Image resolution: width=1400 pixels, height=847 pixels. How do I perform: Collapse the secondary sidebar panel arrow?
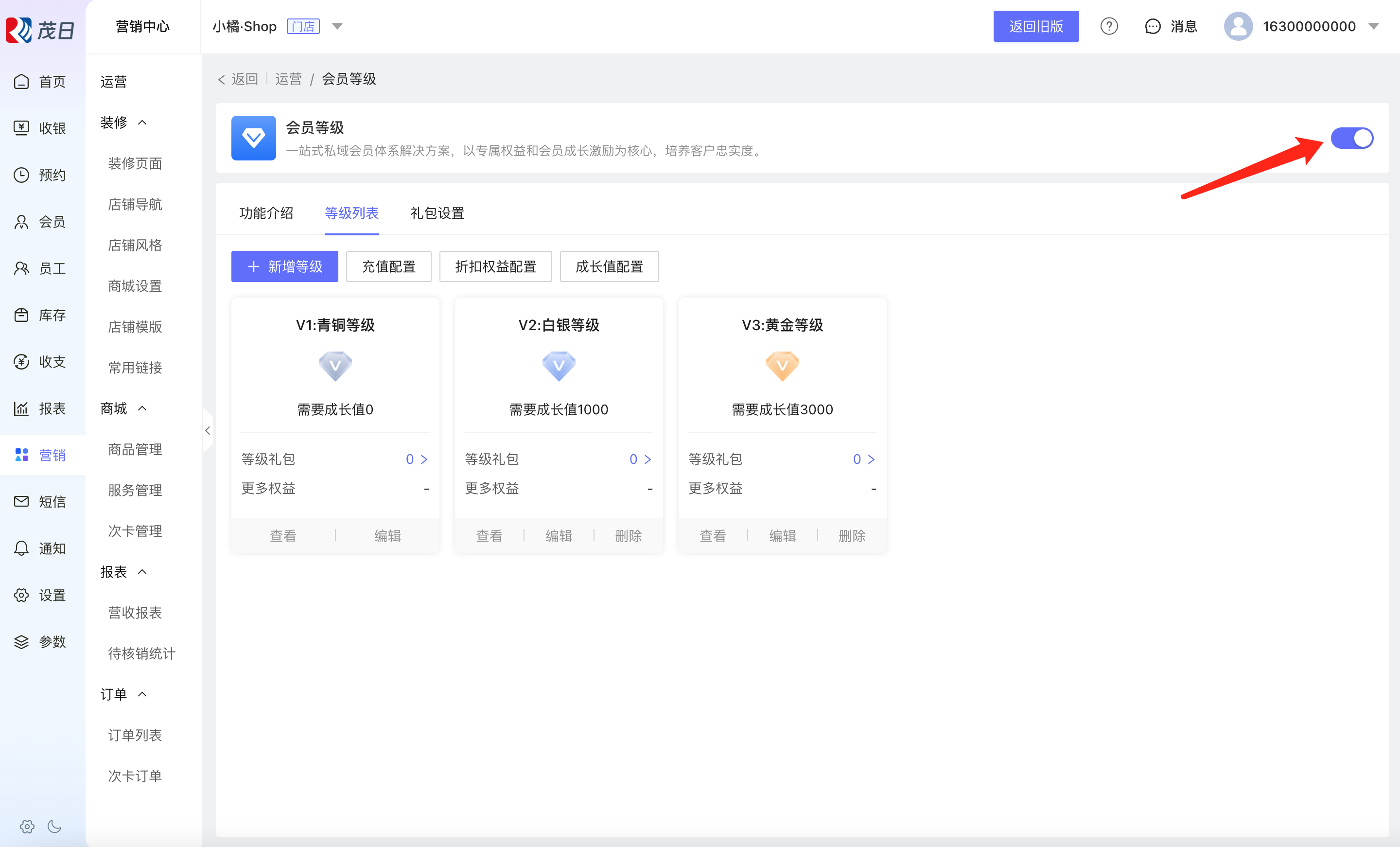208,430
